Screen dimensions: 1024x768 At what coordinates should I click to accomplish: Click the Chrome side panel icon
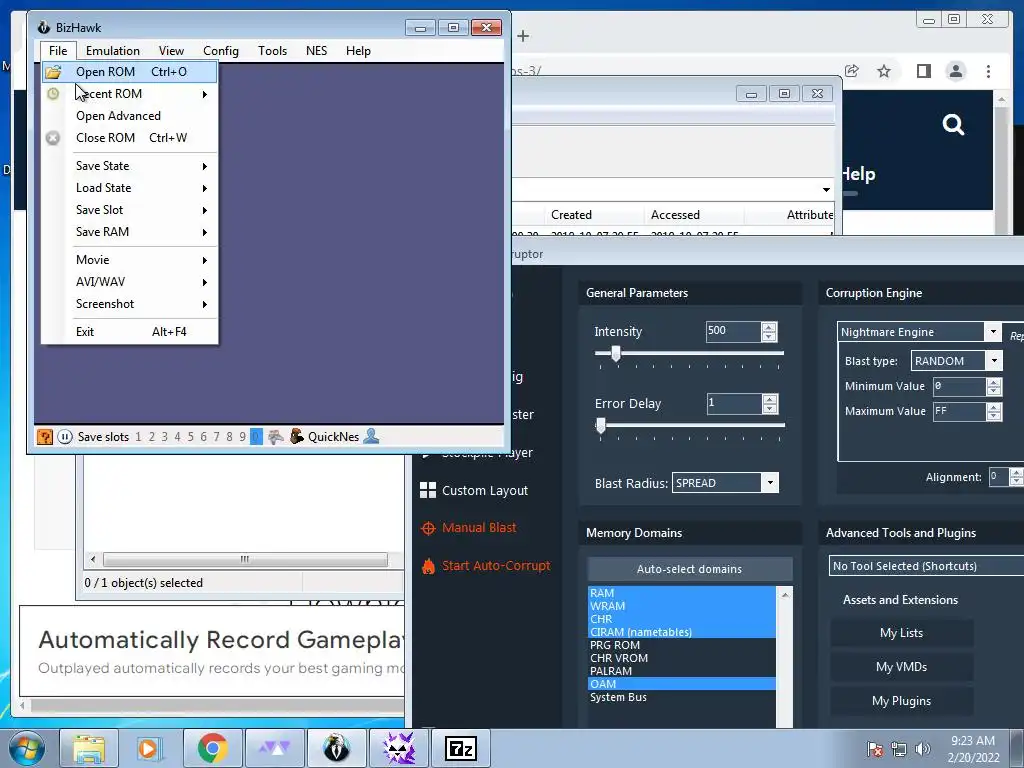(x=923, y=71)
